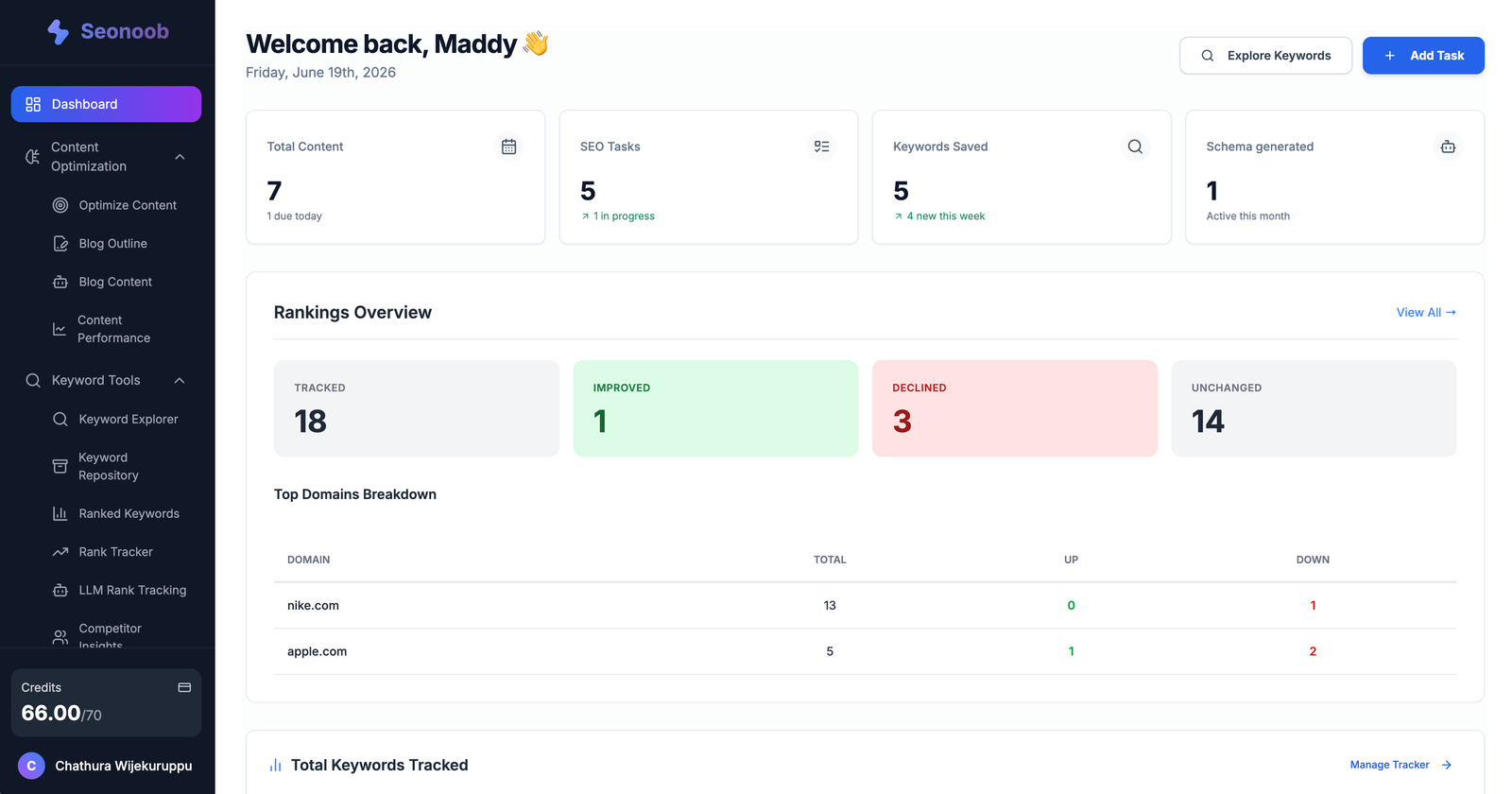The height and width of the screenshot is (794, 1512).
Task: Open Optimize Content page
Action: (x=128, y=205)
